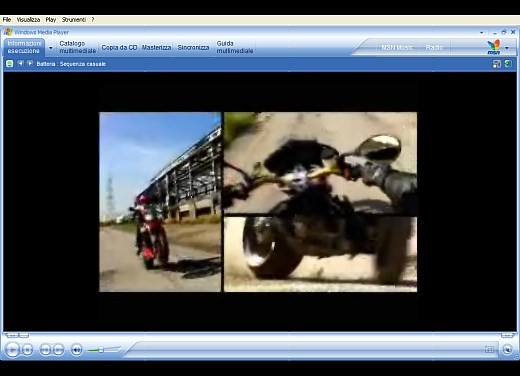The image size is (520, 376).
Task: Skip to the previous track
Action: pyautogui.click(x=45, y=350)
